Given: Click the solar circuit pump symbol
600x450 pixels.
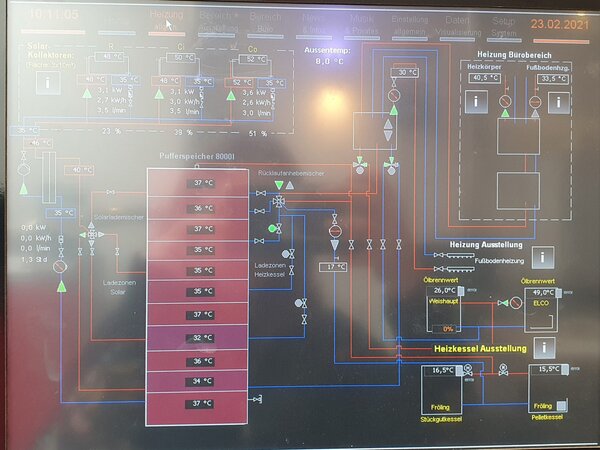Looking at the screenshot, I should (59, 267).
